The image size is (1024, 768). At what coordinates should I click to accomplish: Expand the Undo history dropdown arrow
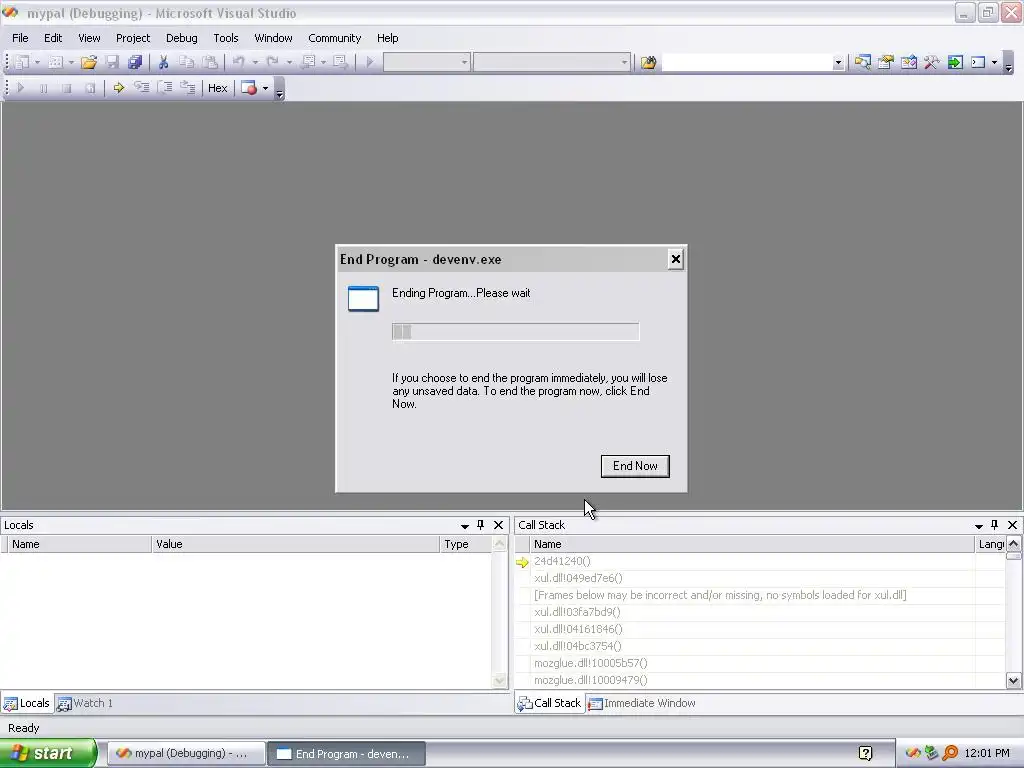tap(255, 62)
